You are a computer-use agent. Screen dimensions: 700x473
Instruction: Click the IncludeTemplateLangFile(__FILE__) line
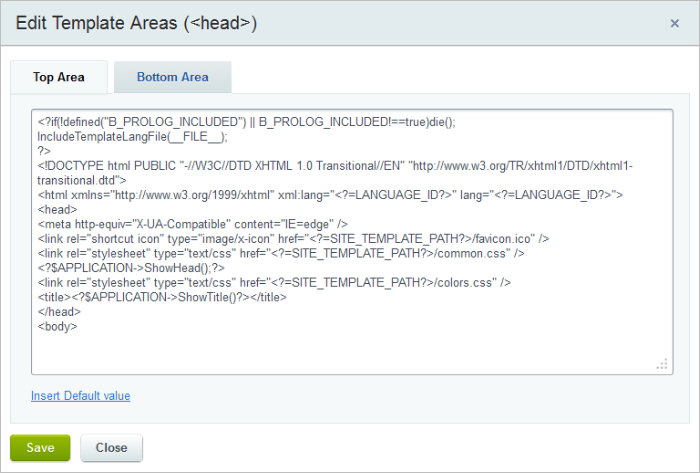133,137
